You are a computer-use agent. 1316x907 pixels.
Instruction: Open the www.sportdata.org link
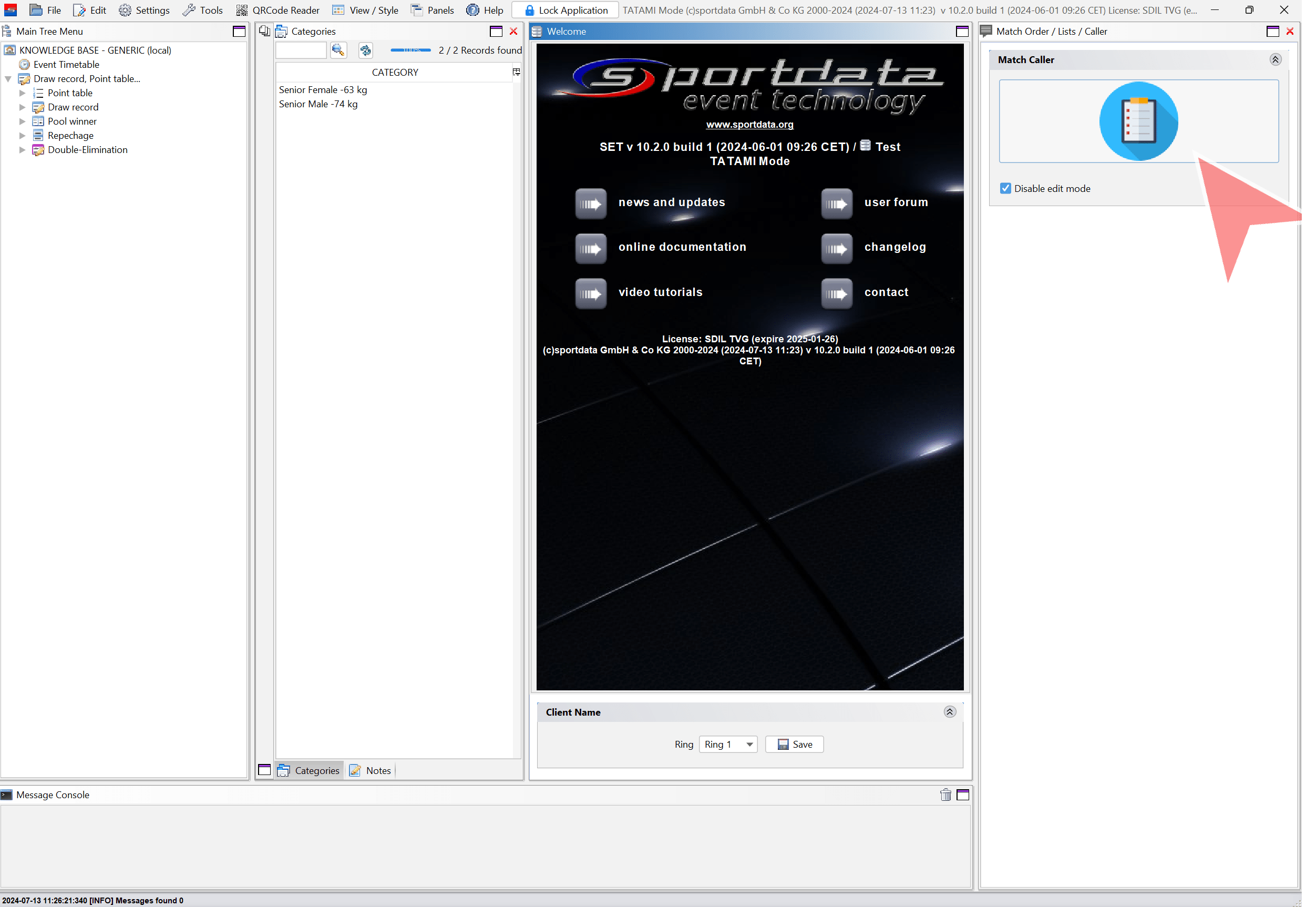point(749,125)
